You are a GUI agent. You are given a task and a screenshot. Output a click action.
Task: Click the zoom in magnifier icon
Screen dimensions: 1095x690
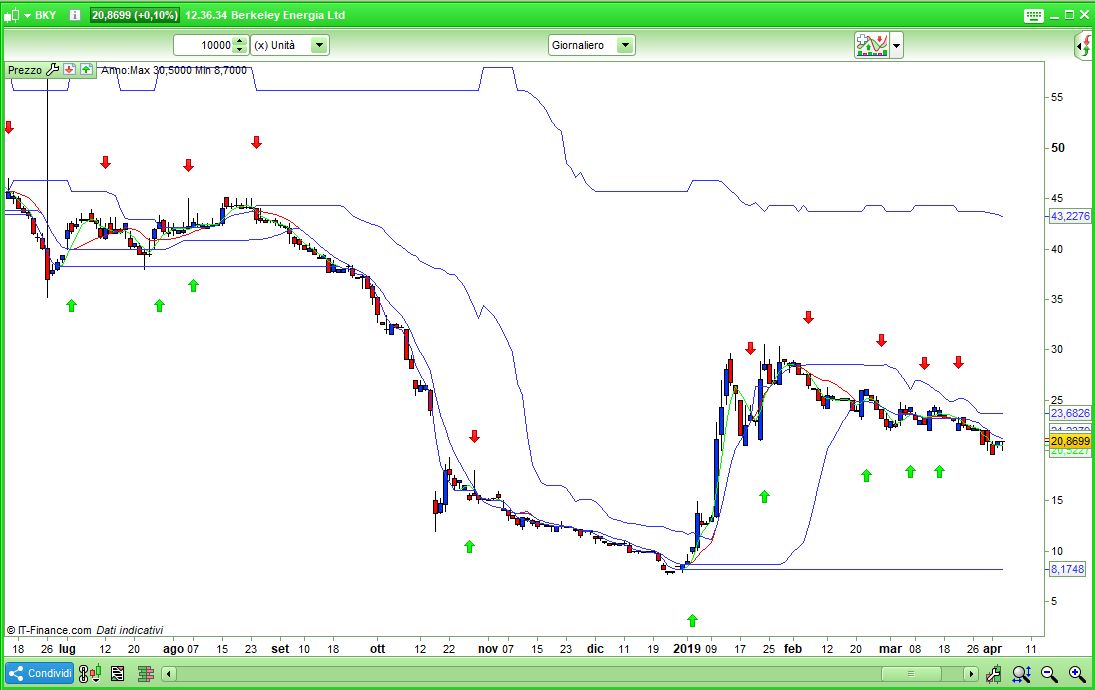pos(1077,674)
